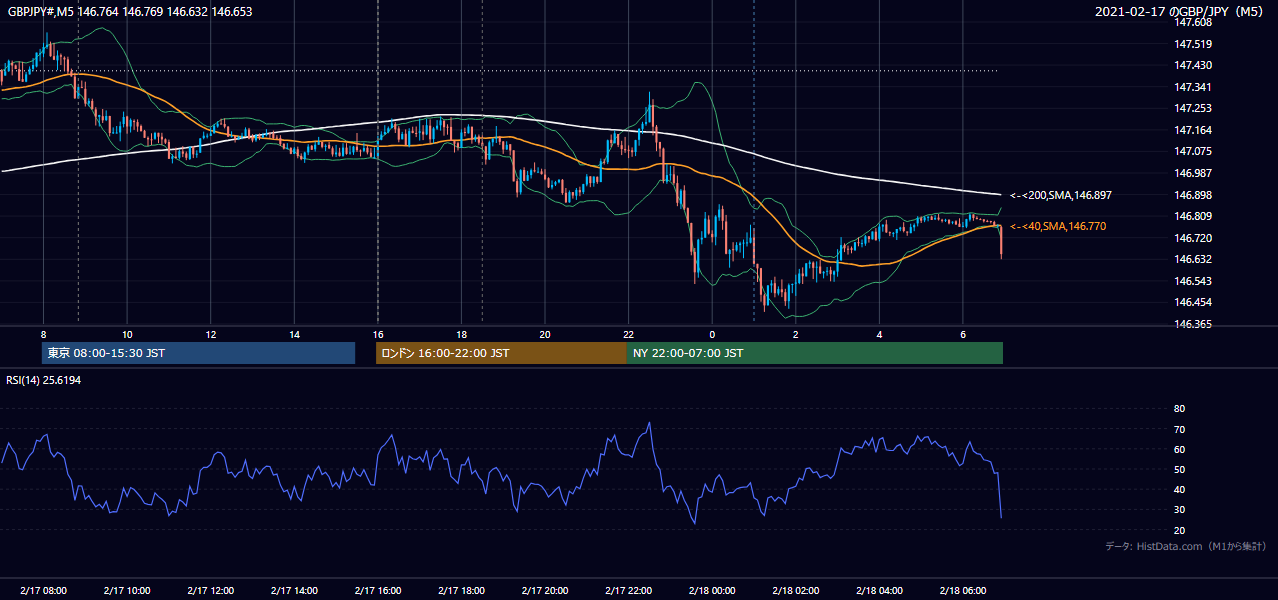Click price axis value 147.253

(x=1193, y=108)
